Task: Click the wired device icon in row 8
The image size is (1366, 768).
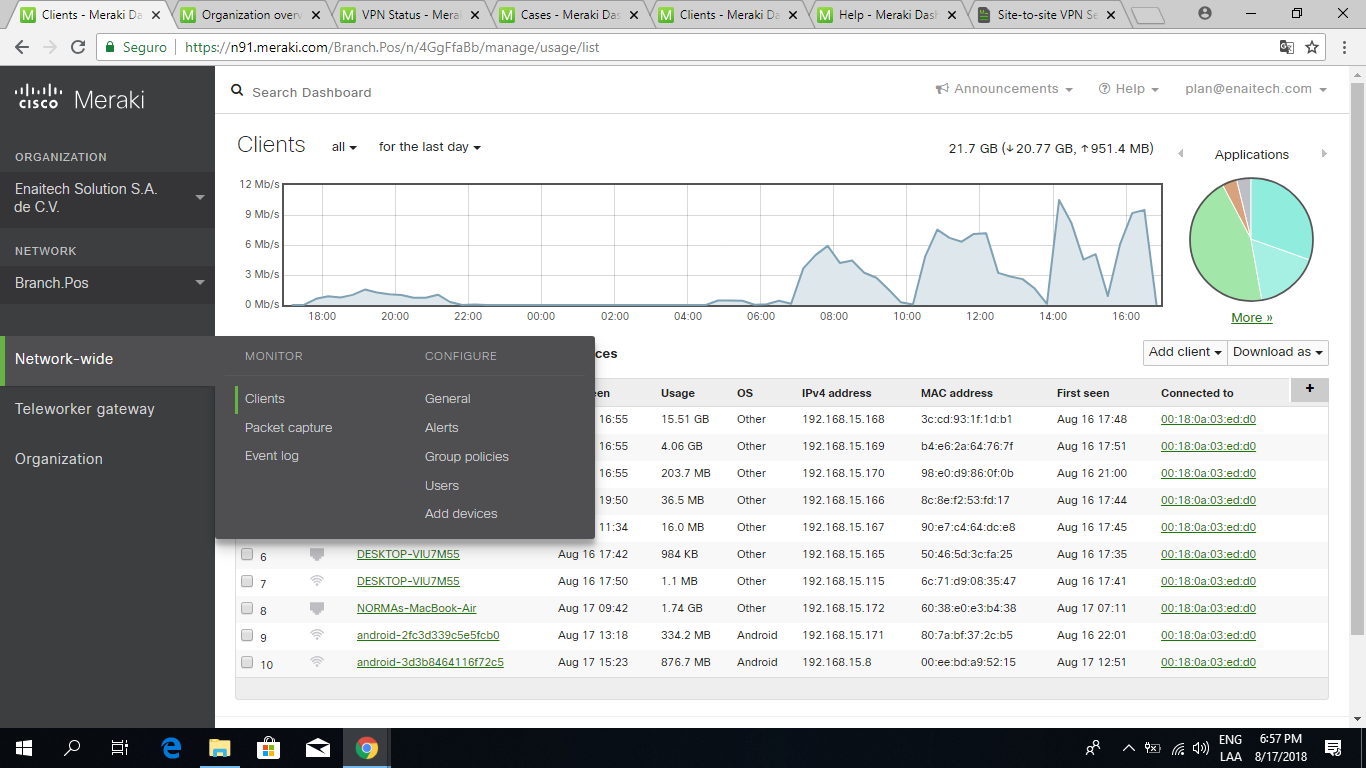Action: [x=317, y=608]
